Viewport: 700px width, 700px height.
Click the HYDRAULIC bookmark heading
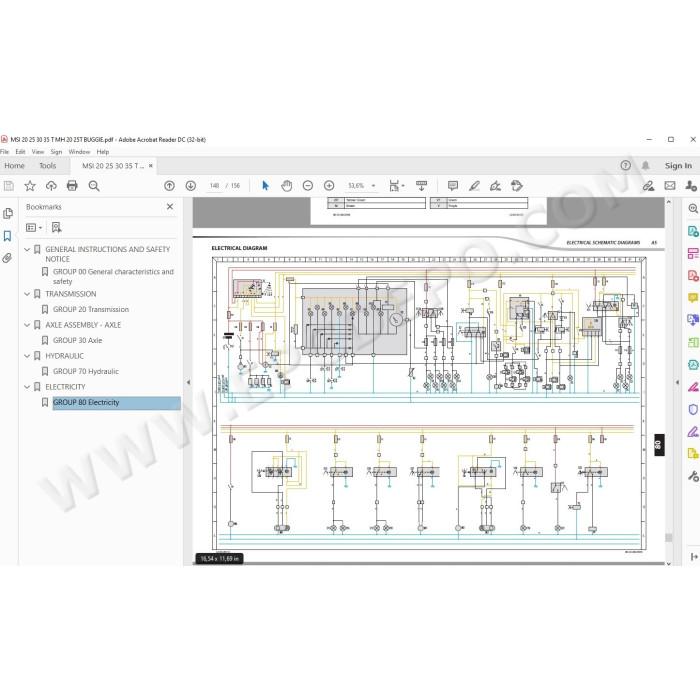64,356
